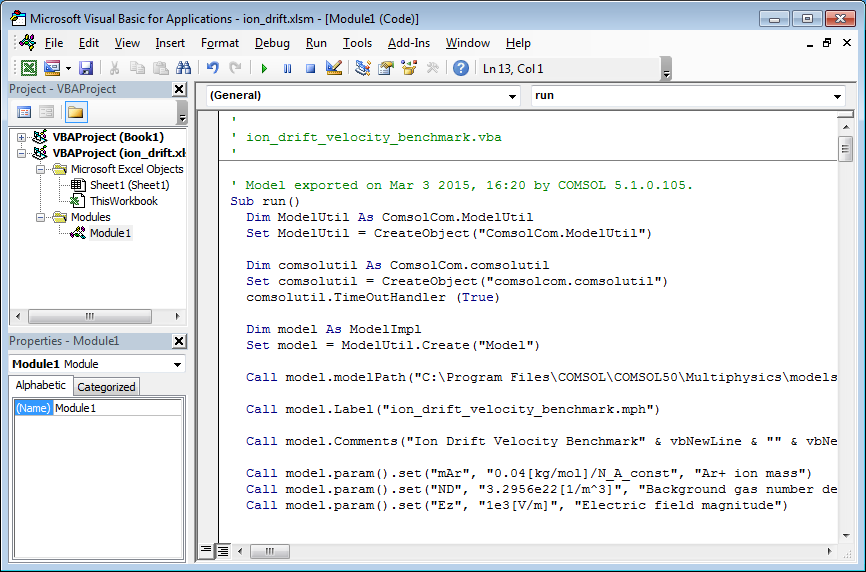This screenshot has width=866, height=572.
Task: Open the run procedure dropdown
Action: point(837,96)
